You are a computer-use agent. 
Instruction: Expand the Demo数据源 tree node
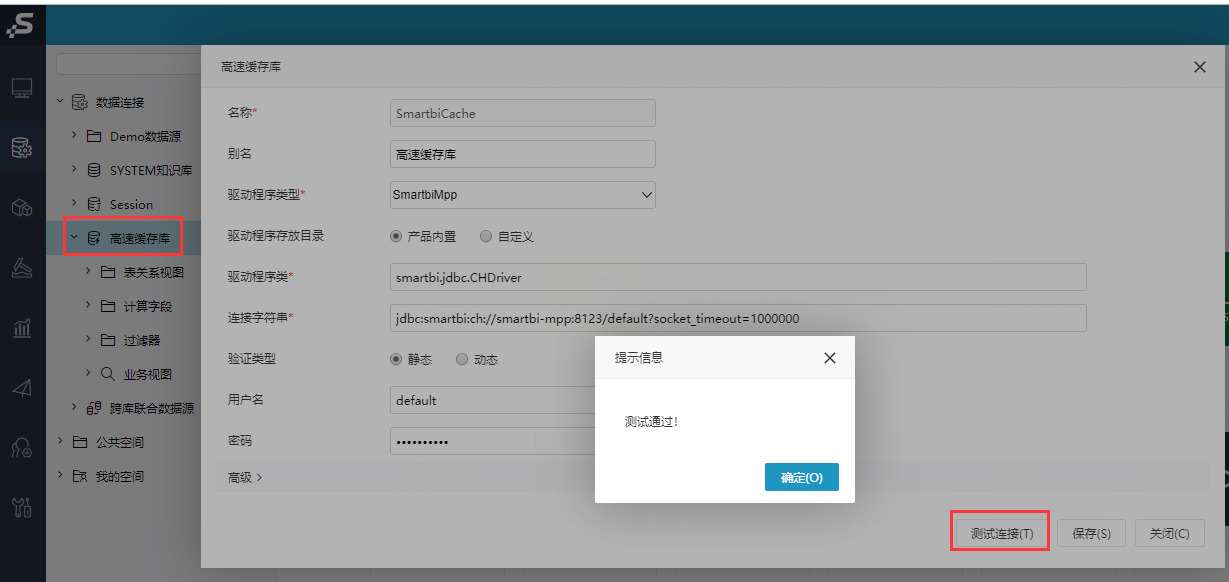74,135
